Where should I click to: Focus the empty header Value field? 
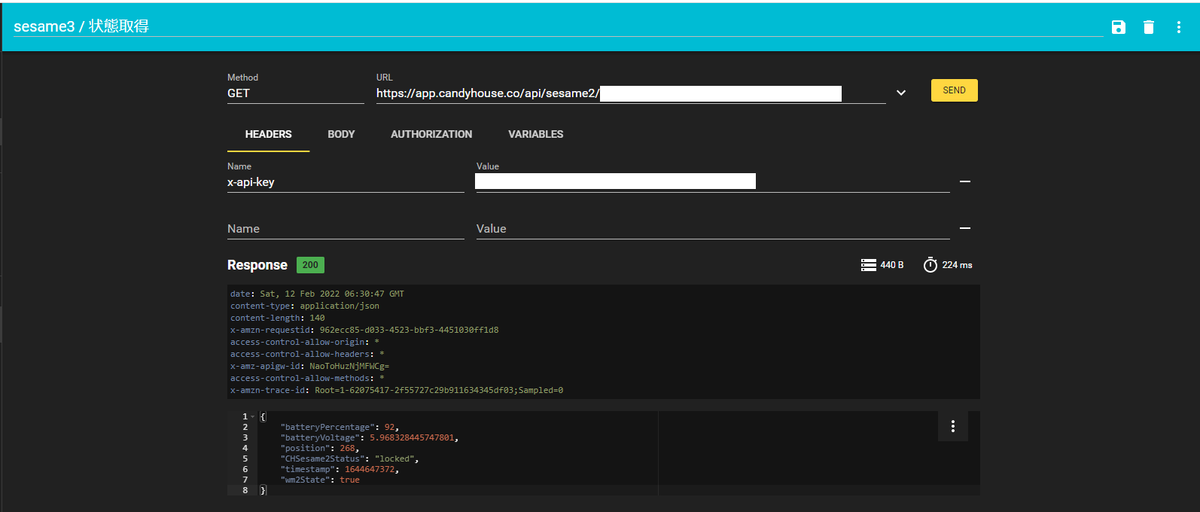pos(712,229)
